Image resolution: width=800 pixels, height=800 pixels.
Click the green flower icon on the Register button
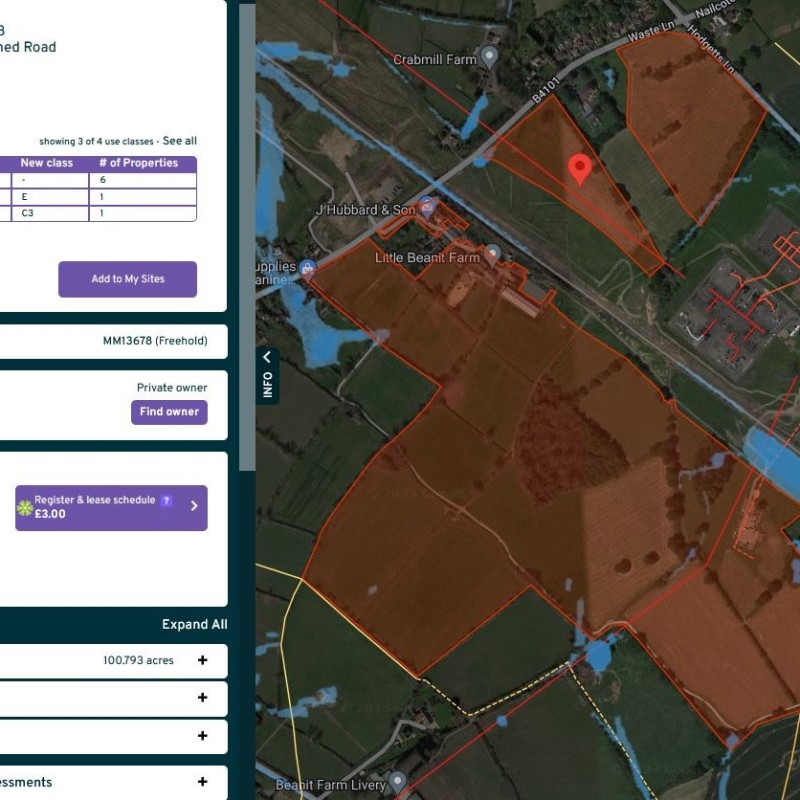point(25,508)
